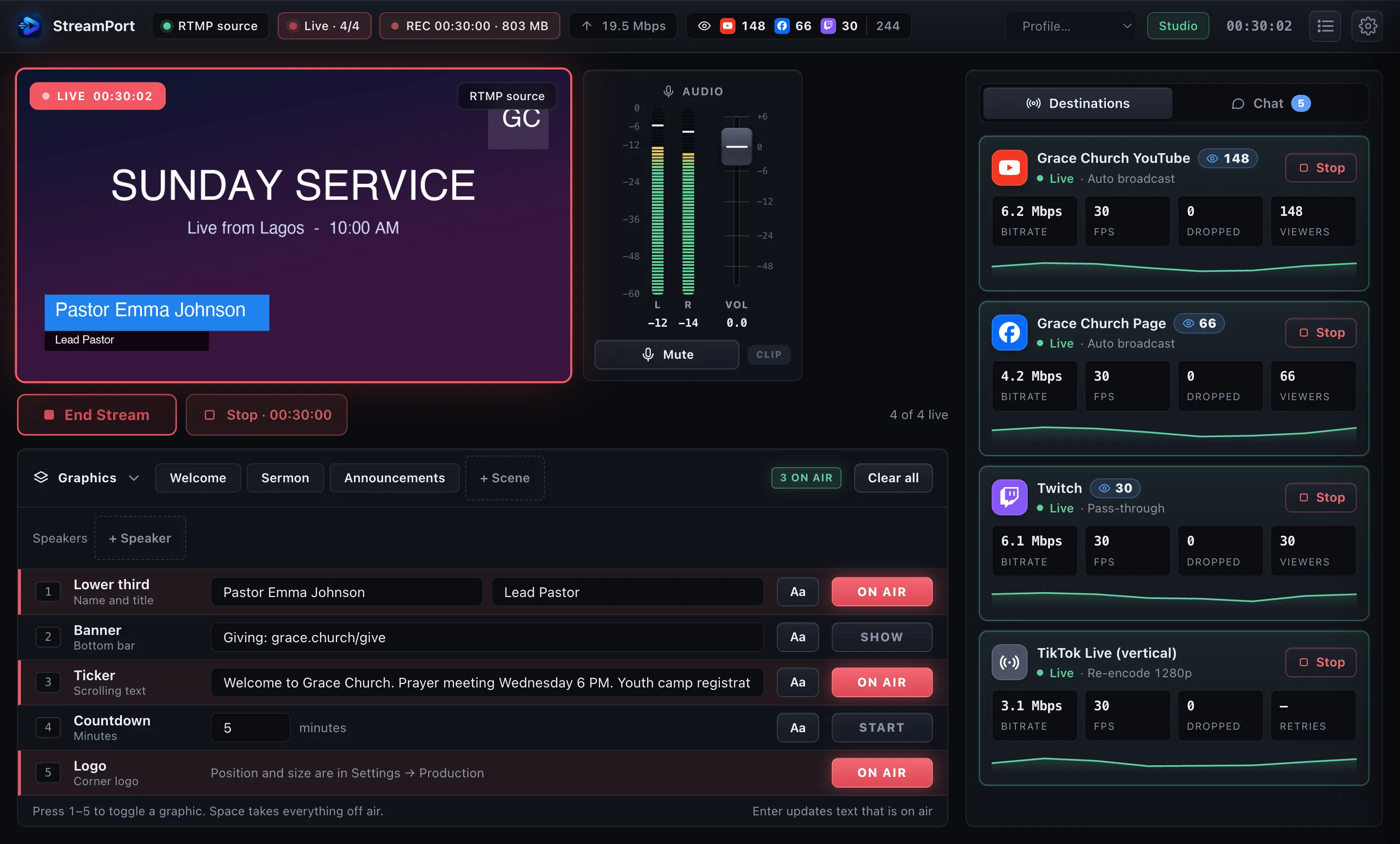The height and width of the screenshot is (844, 1400).
Task: Click the microphone icon next to AUDIO
Action: pyautogui.click(x=668, y=91)
